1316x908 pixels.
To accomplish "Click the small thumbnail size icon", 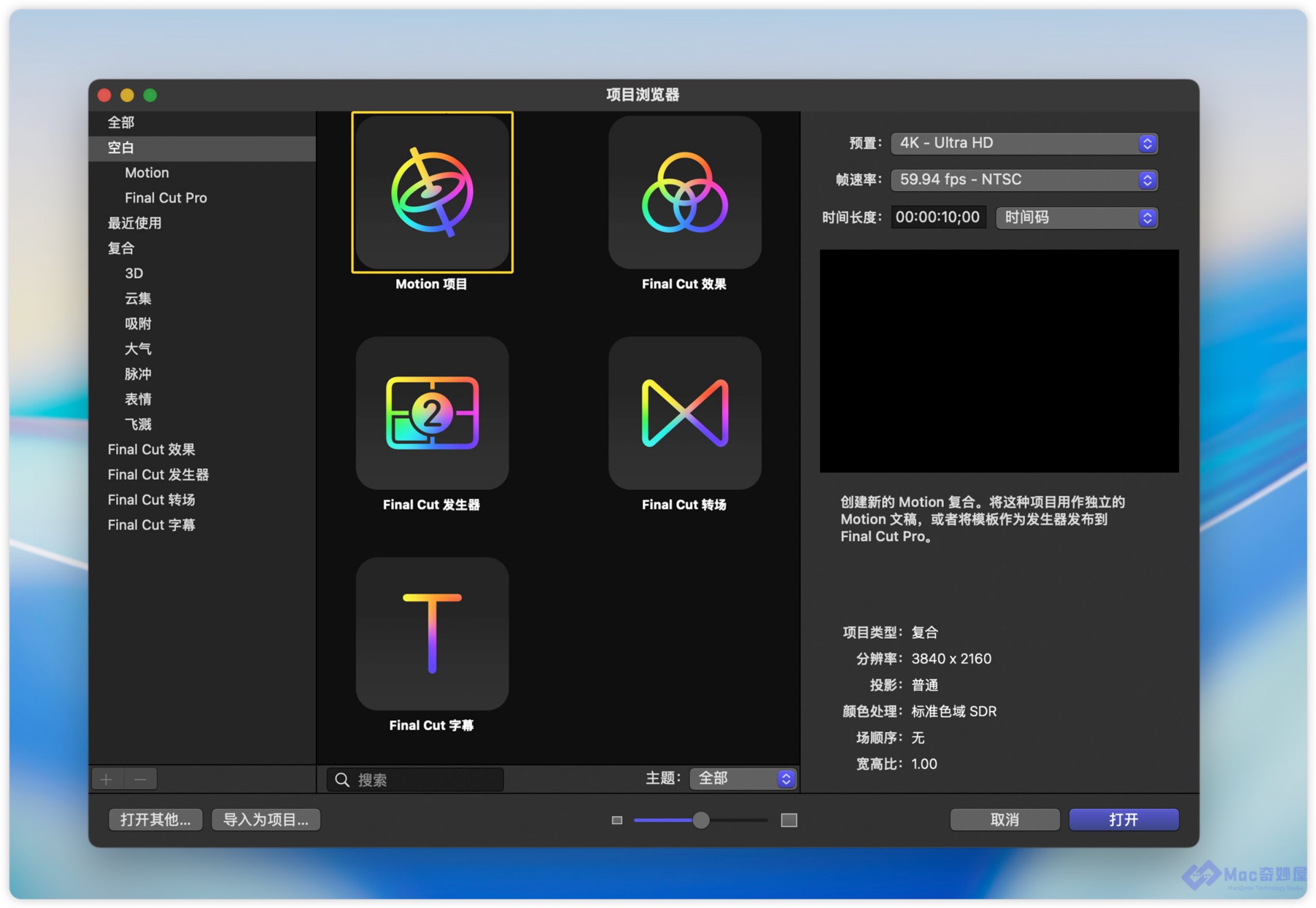I will click(x=617, y=821).
